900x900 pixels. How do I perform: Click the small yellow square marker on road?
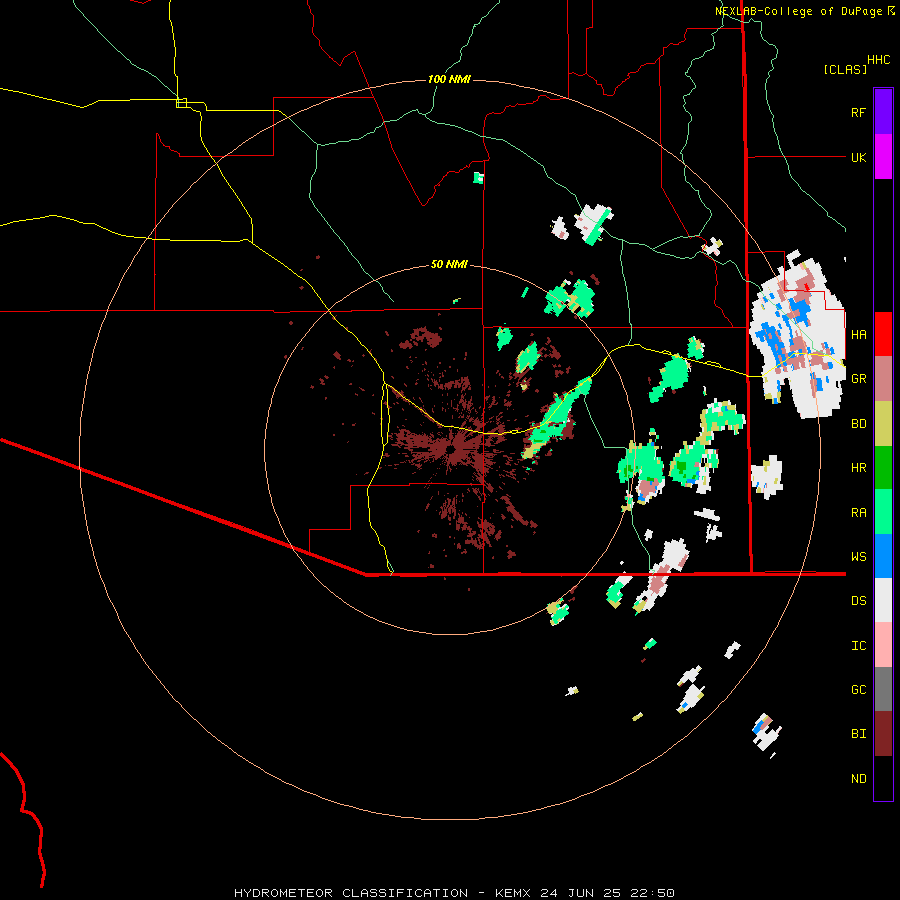(181, 103)
